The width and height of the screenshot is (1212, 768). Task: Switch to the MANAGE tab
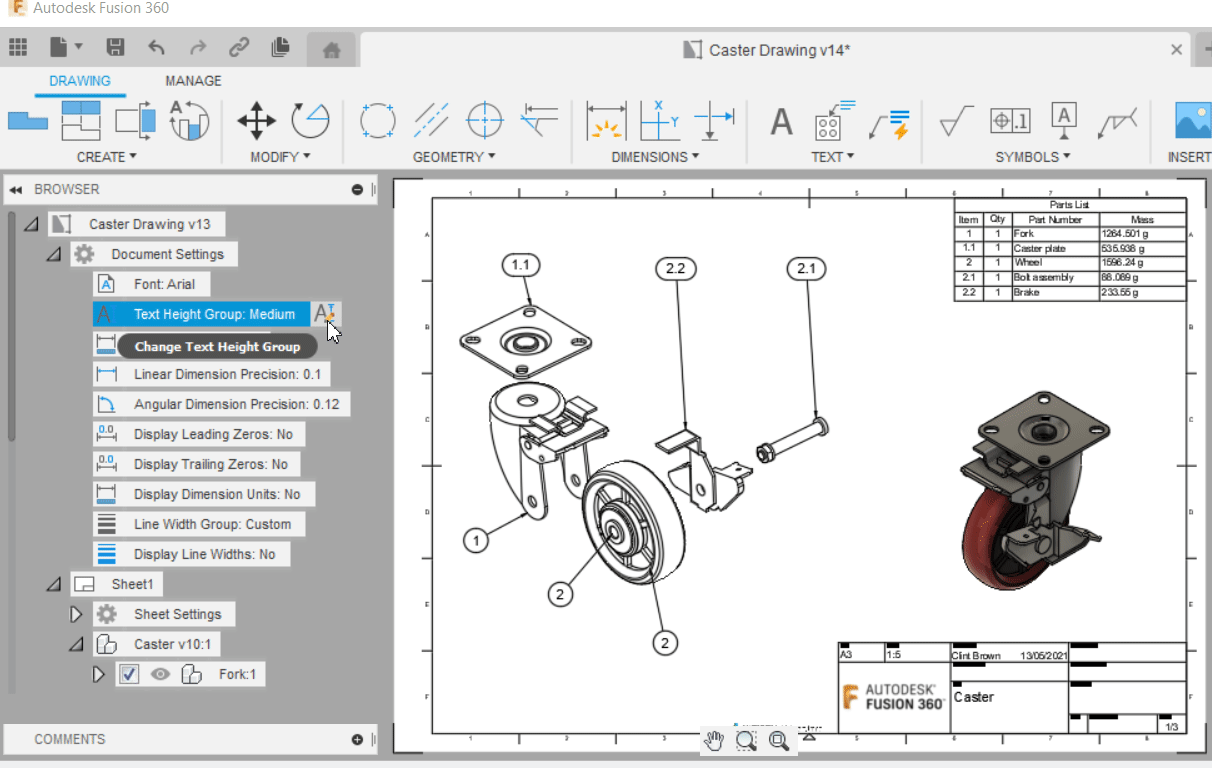tap(193, 81)
